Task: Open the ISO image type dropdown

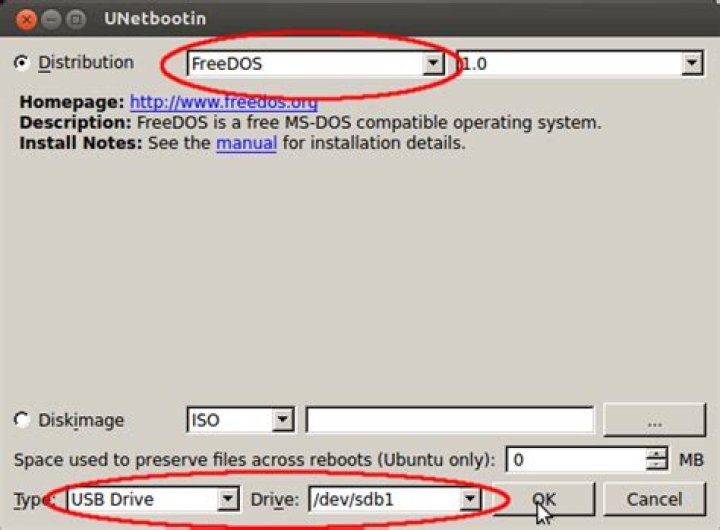Action: 240,420
